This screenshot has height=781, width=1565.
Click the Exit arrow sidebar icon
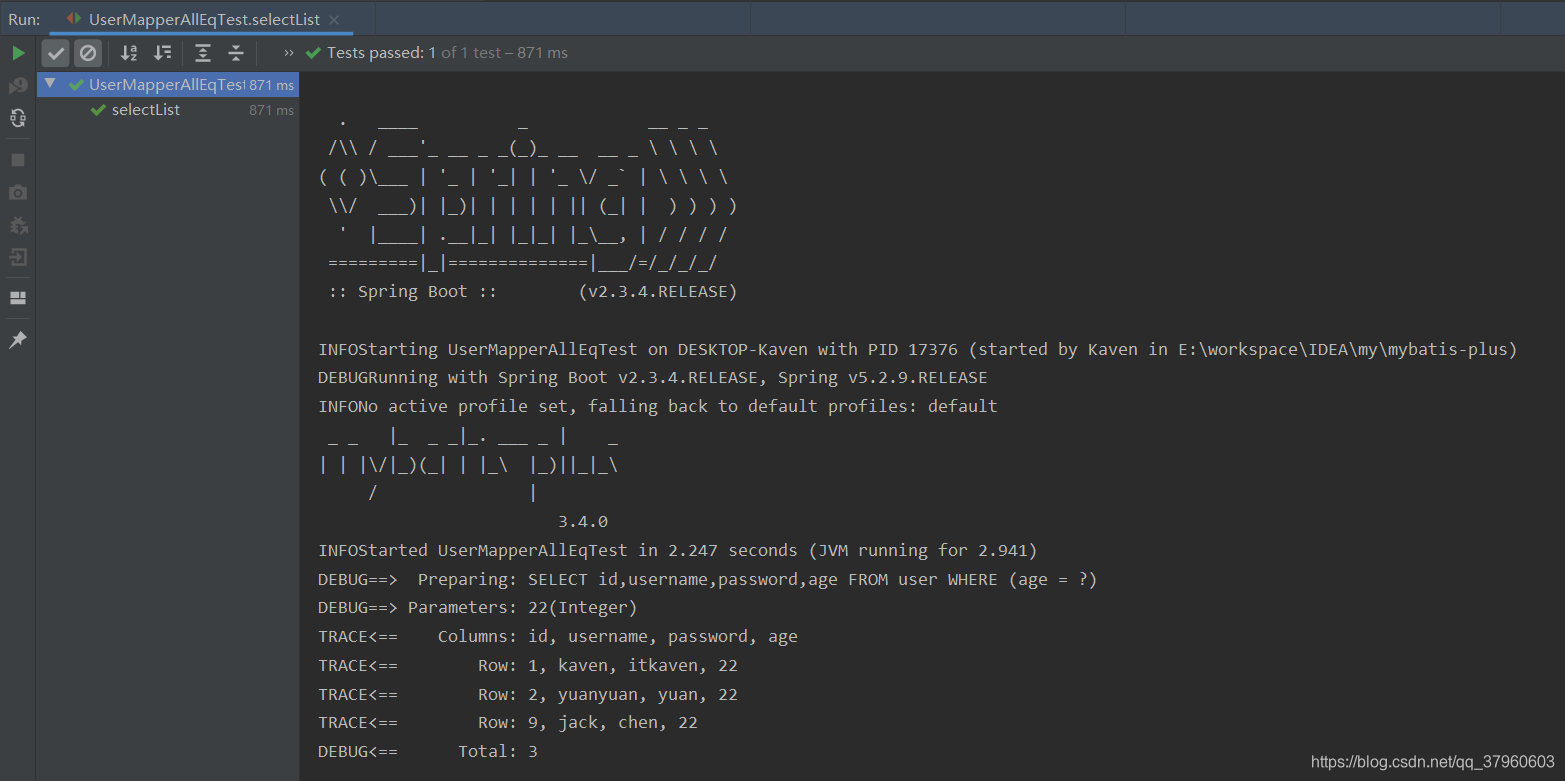[18, 257]
